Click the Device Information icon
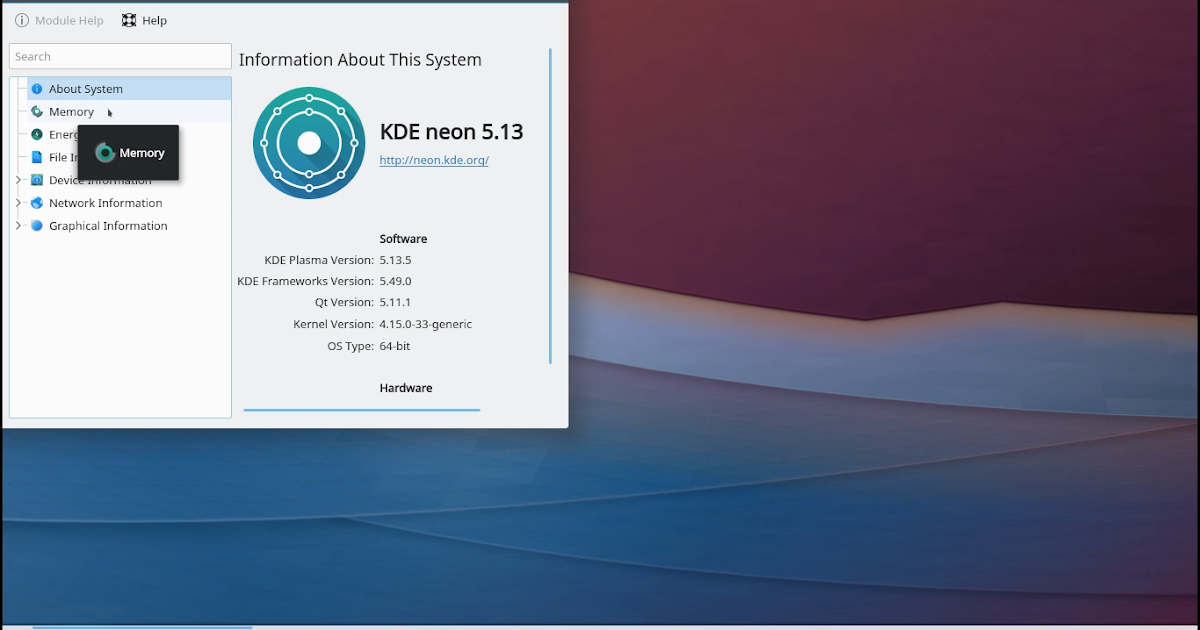The image size is (1200, 630). [37, 180]
